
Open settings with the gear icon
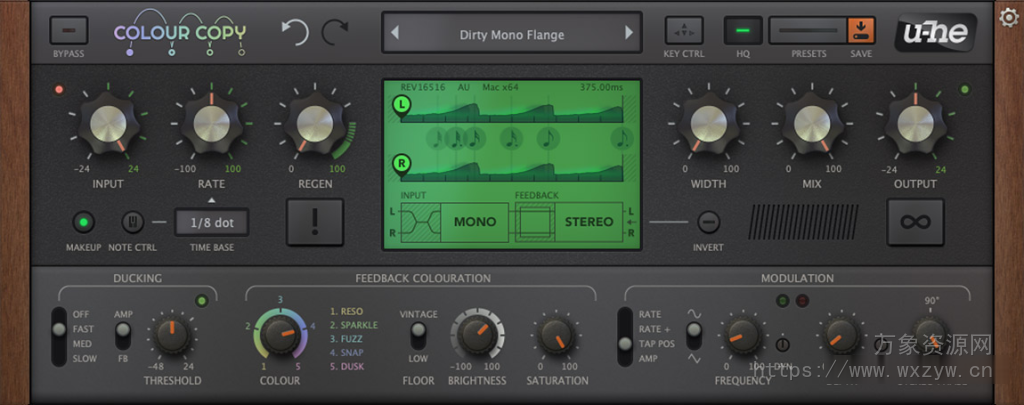pos(1009,16)
